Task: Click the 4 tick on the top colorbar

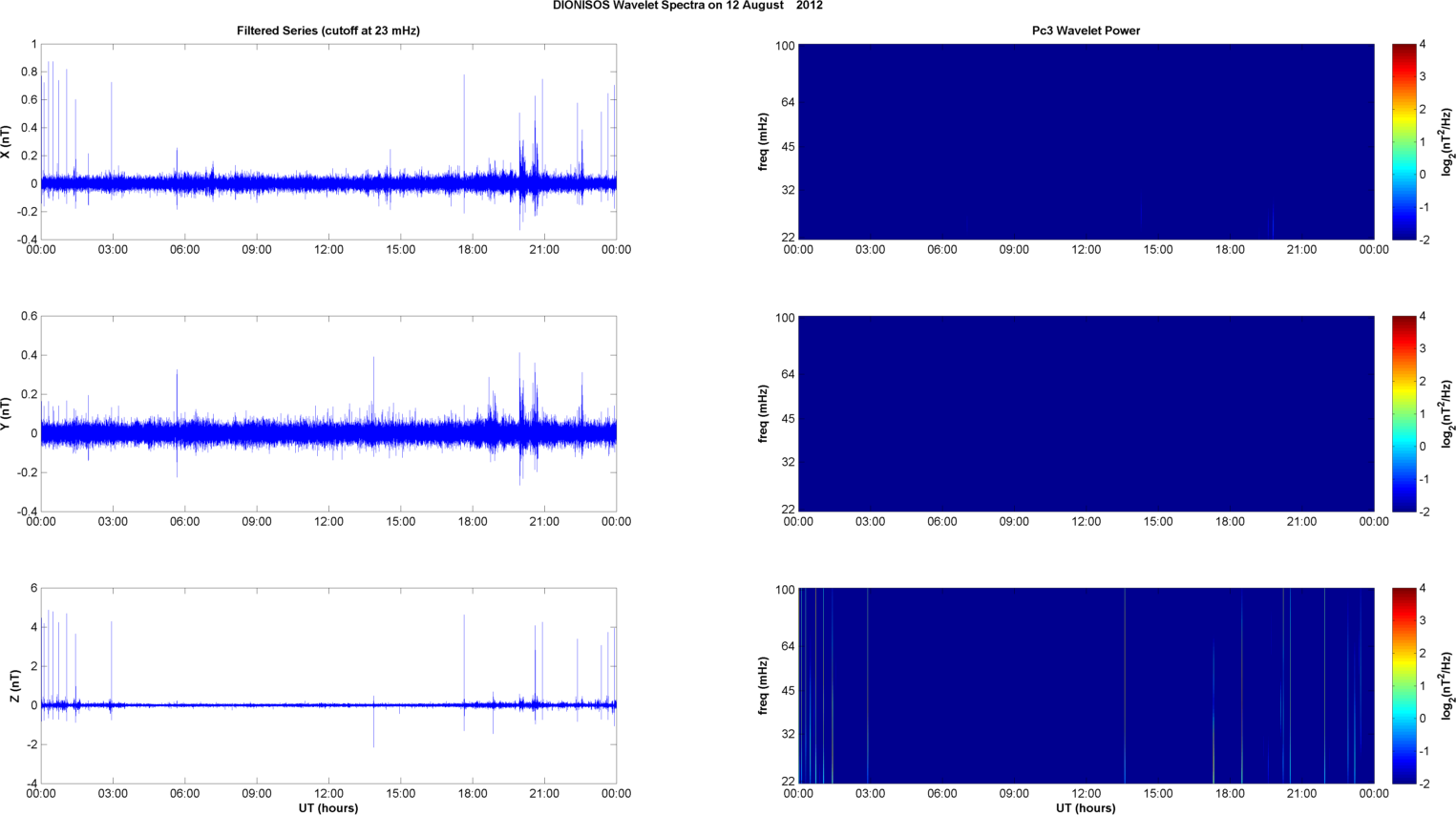Action: tap(1423, 45)
